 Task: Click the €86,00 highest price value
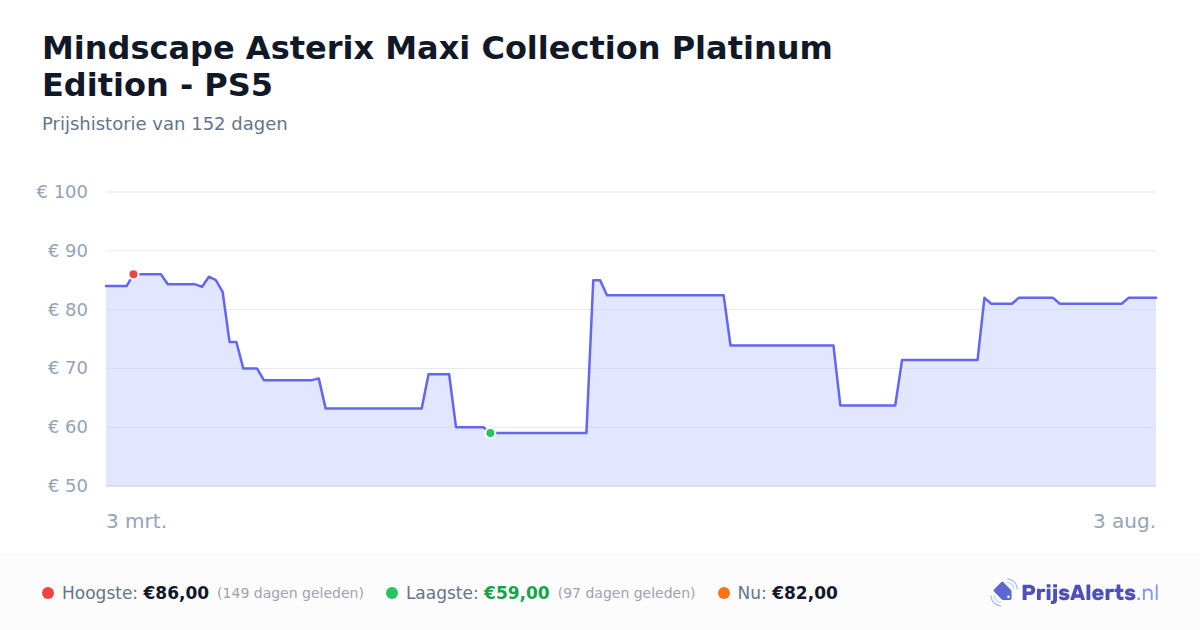pyautogui.click(x=176, y=593)
